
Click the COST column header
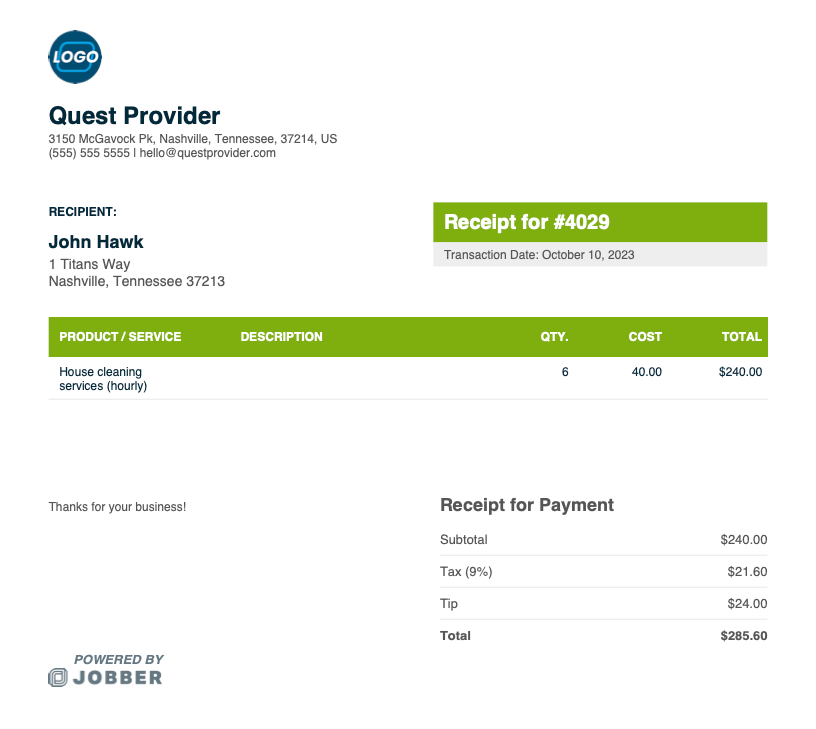[645, 337]
